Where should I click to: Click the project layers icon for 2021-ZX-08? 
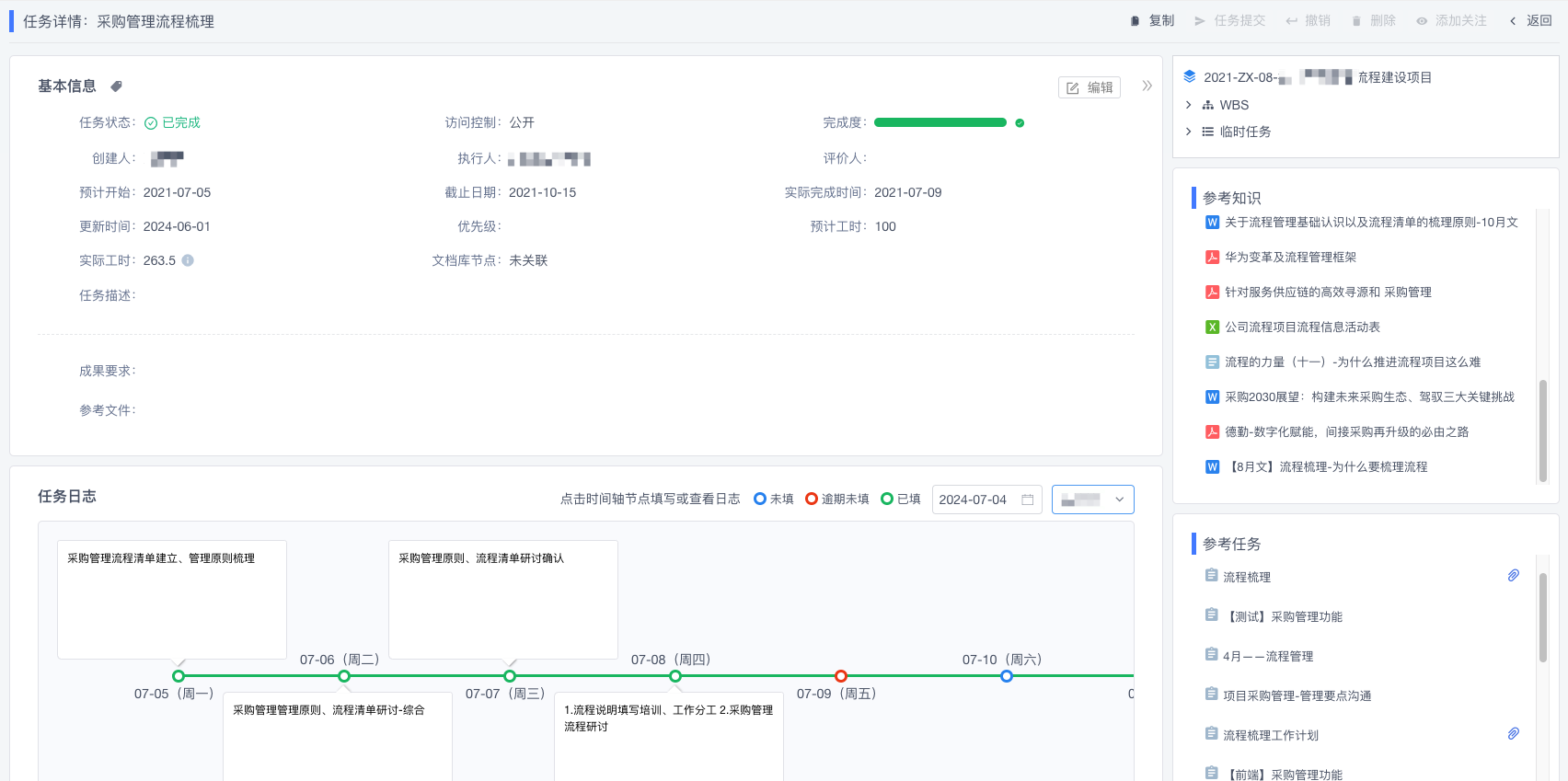coord(1189,76)
